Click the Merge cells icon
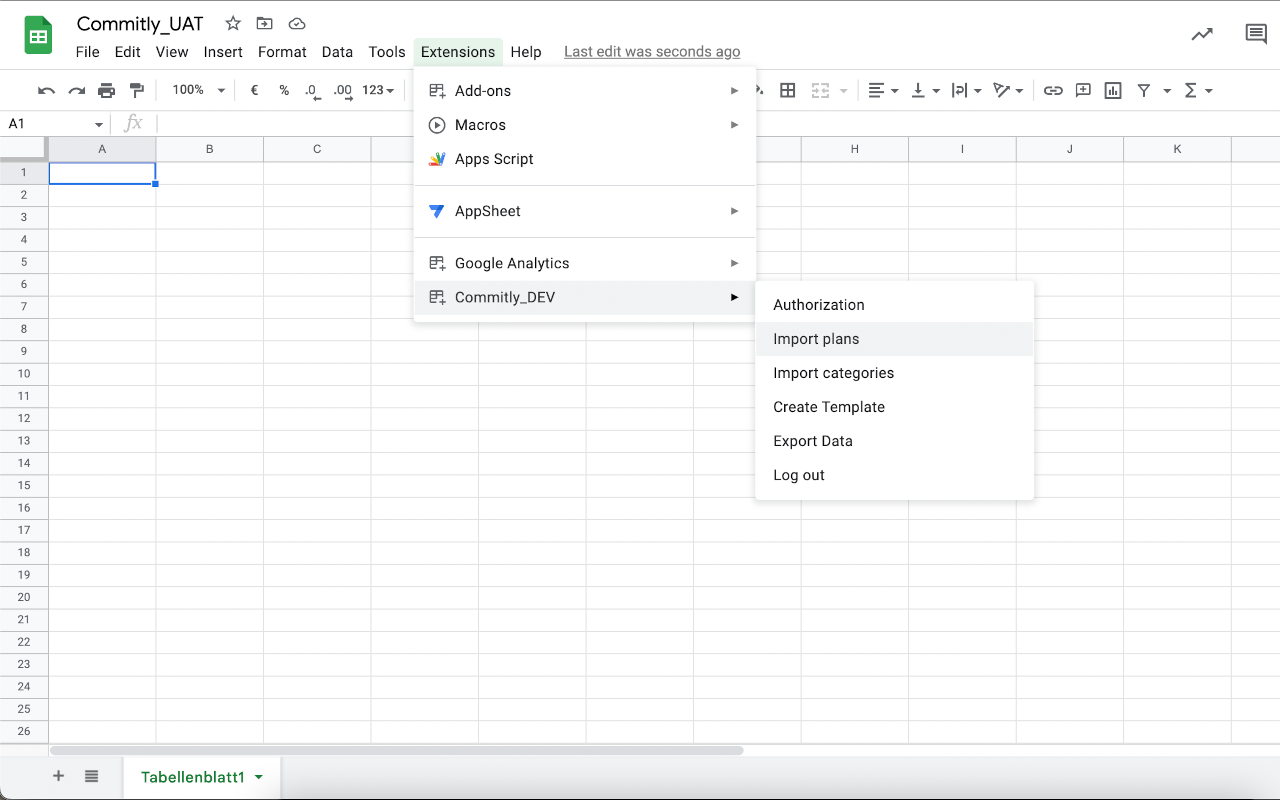 (x=820, y=91)
